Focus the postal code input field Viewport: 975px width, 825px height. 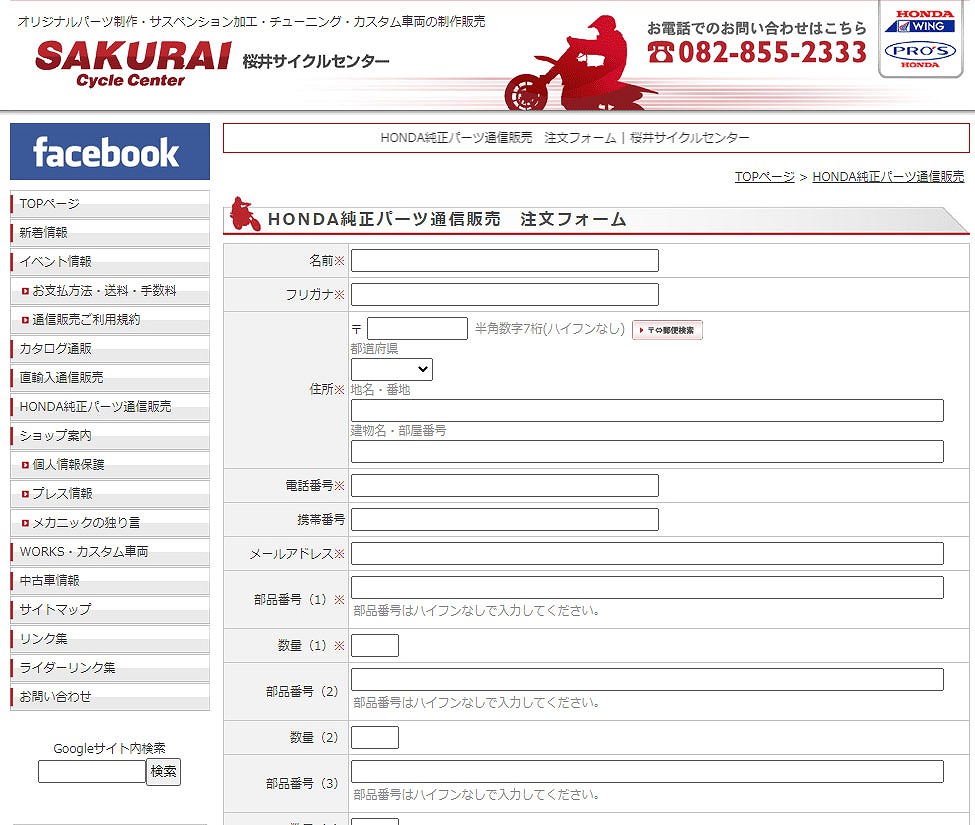pos(417,328)
